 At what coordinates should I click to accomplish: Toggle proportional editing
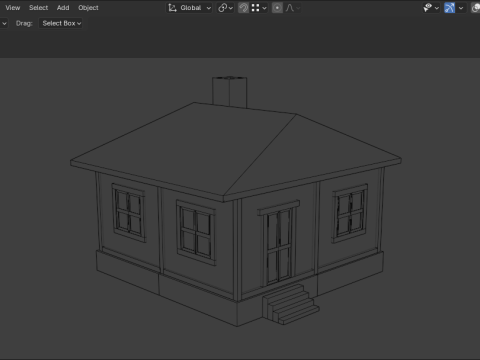277,8
